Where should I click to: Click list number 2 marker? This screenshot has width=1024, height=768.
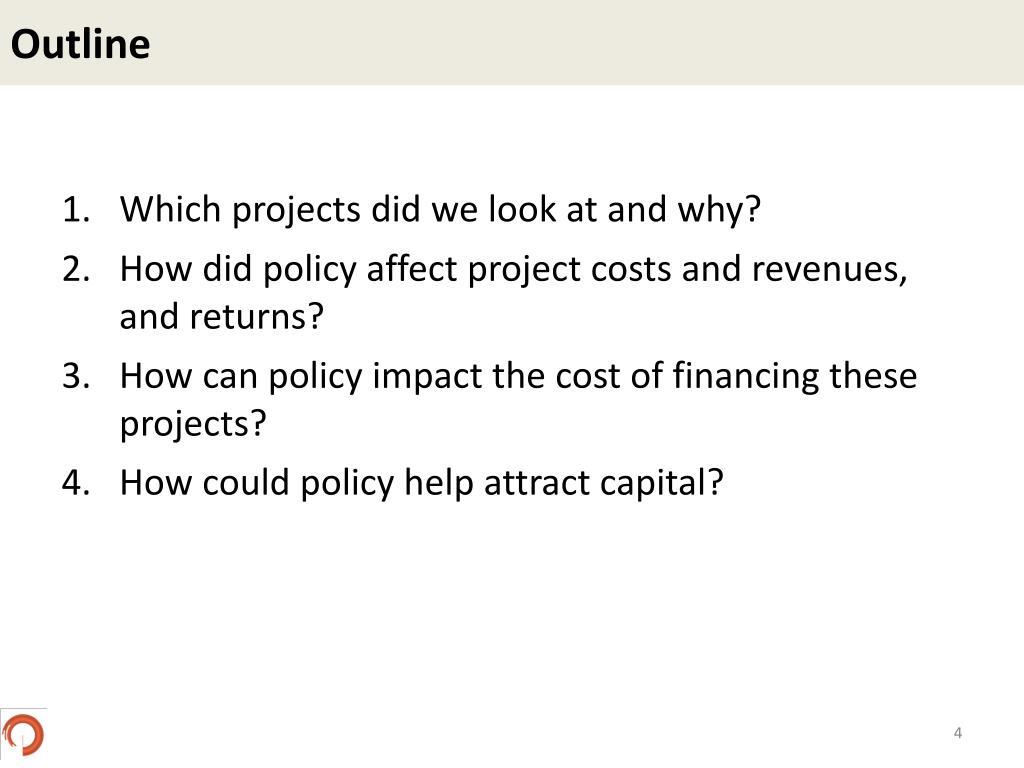click(76, 269)
